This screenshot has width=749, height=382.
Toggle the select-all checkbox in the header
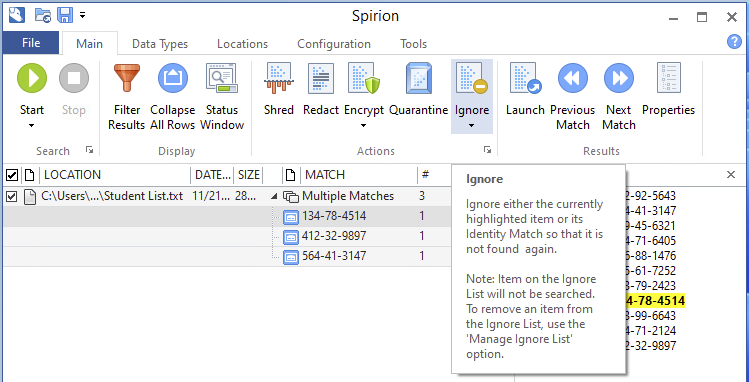(x=12, y=175)
